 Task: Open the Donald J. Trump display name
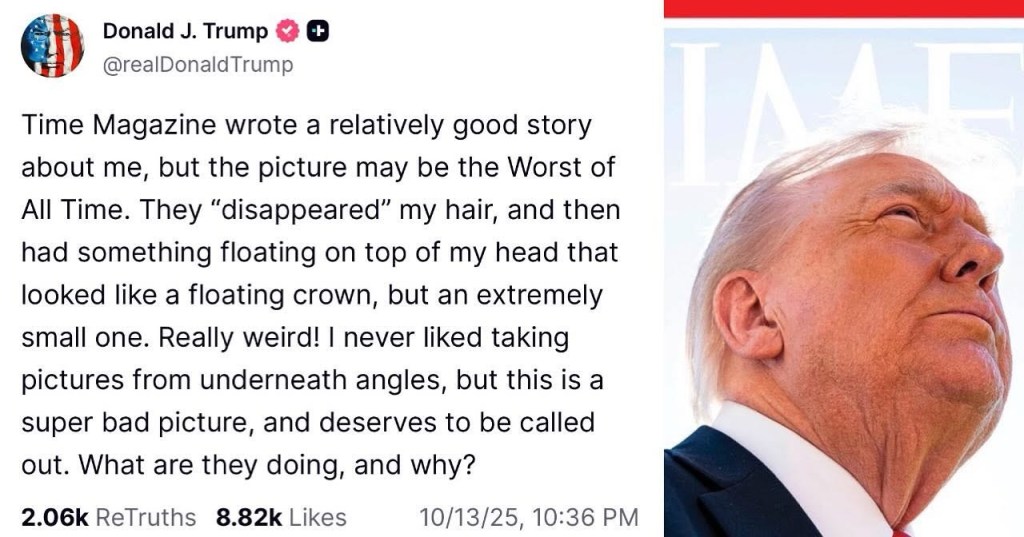[185, 31]
